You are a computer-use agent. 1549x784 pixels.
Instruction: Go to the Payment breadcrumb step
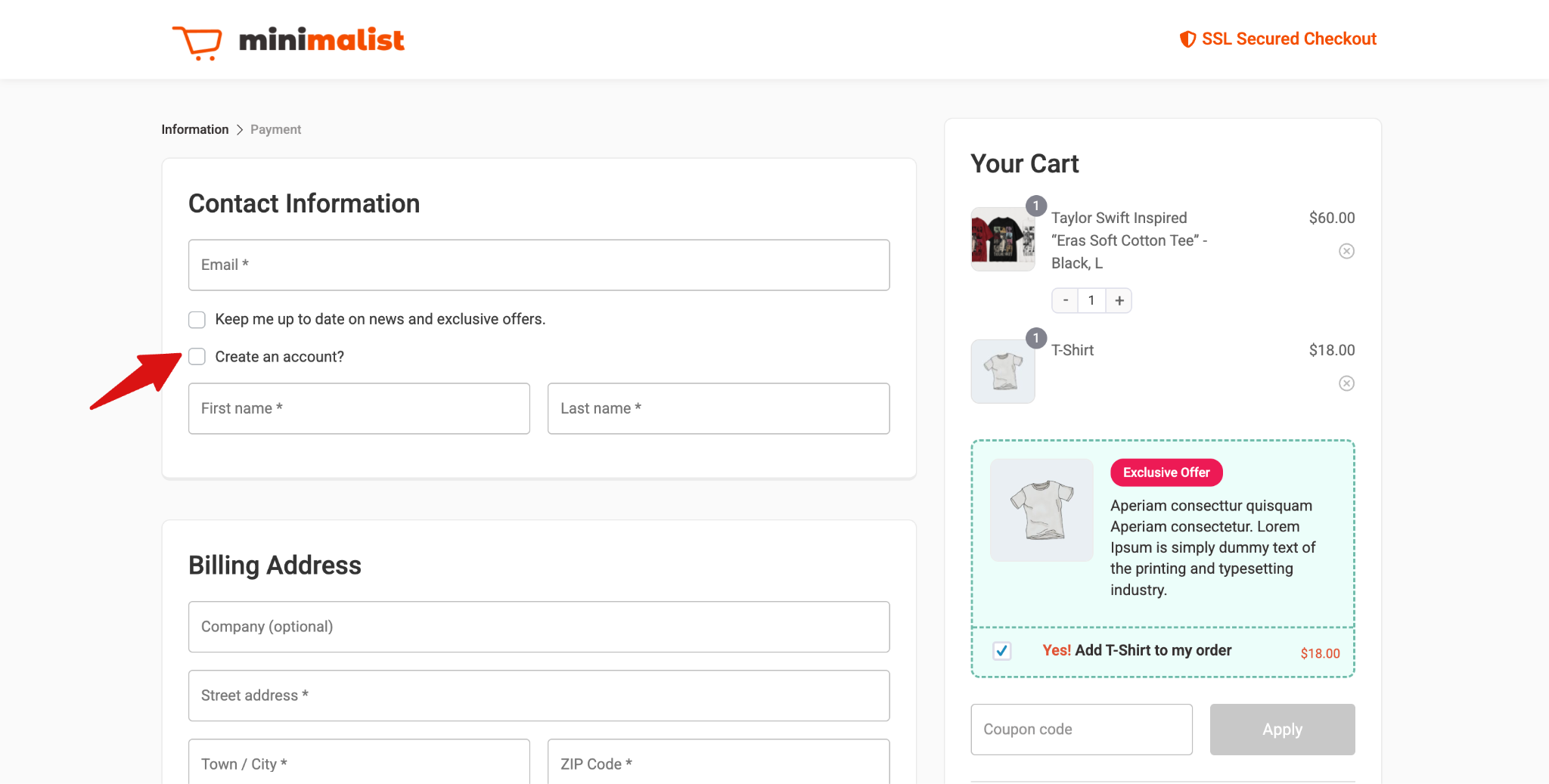275,129
